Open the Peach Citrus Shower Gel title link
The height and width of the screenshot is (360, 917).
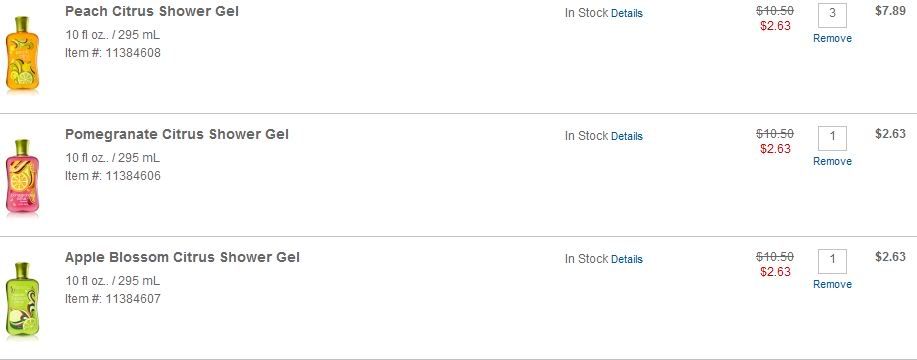151,11
